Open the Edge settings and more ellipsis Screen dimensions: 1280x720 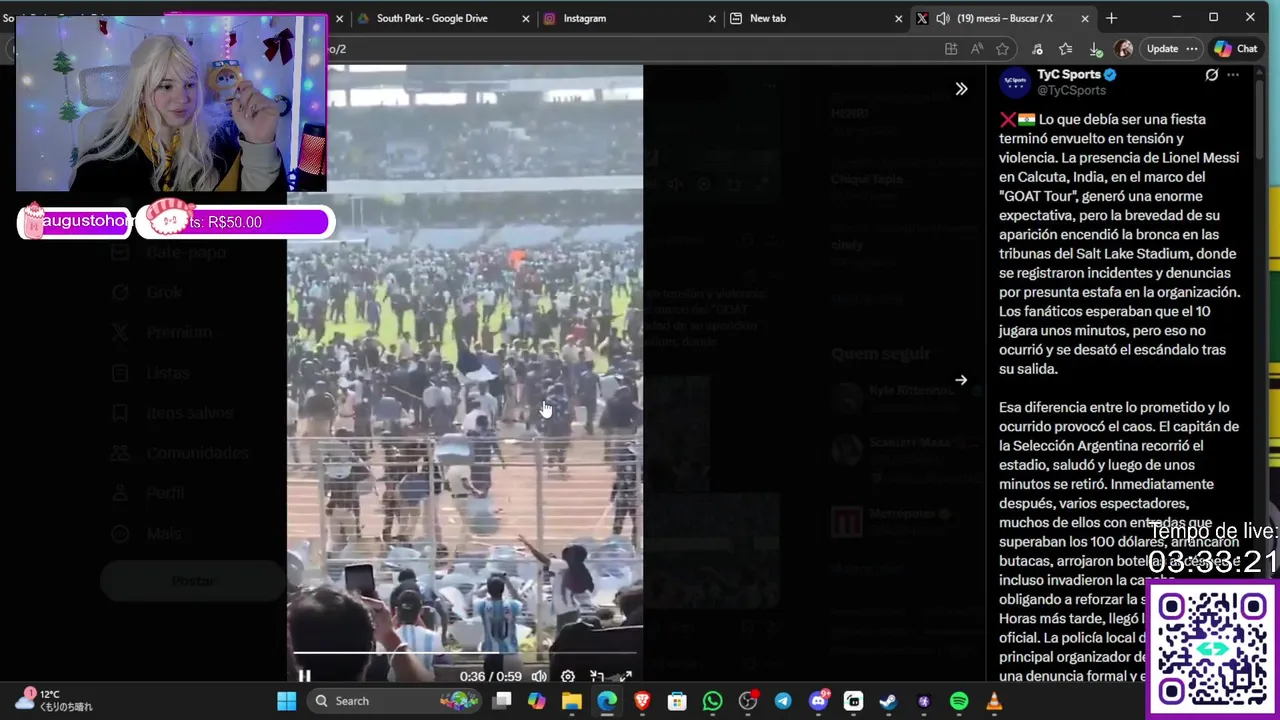pyautogui.click(x=1191, y=49)
